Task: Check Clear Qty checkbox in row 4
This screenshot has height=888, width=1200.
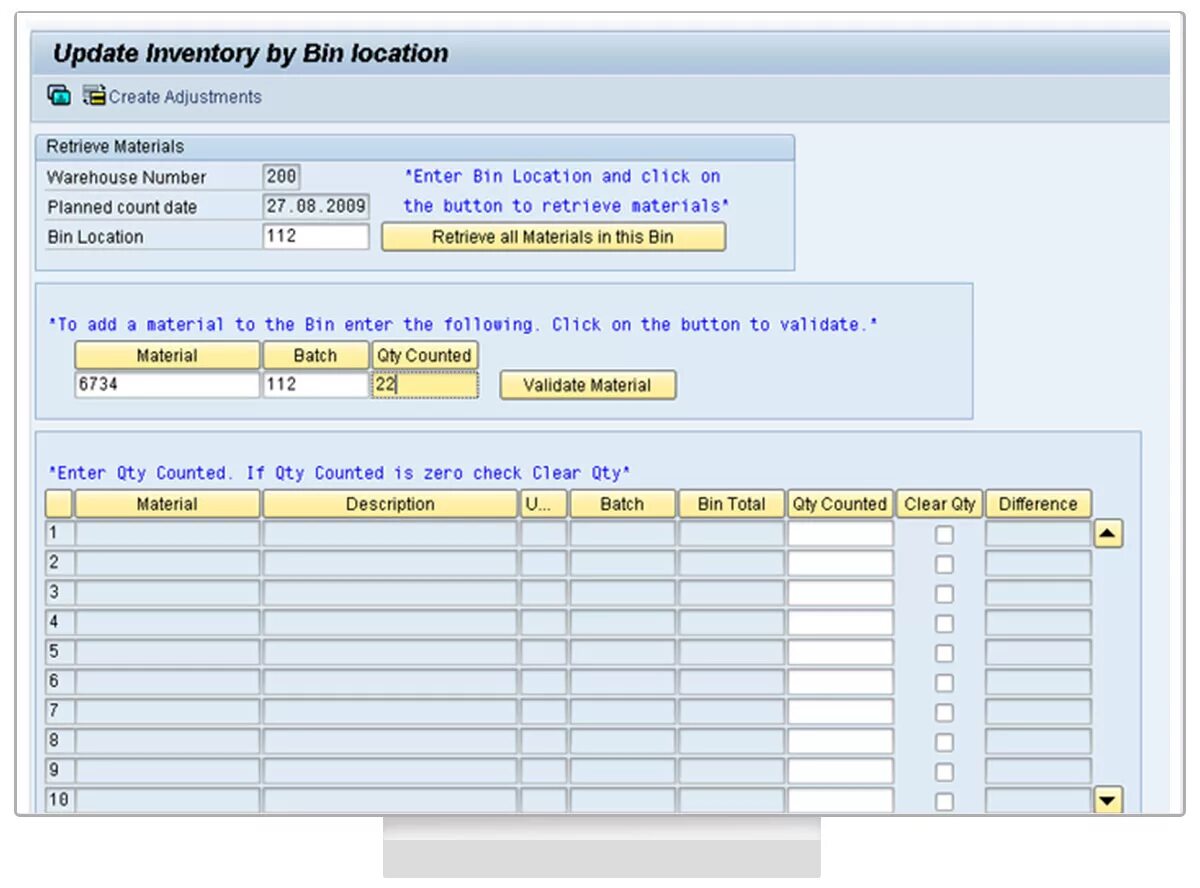Action: tap(944, 624)
